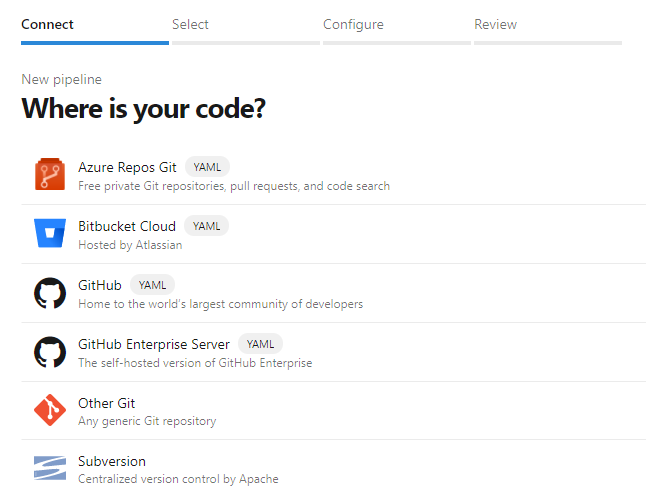
Task: Select Bitbucket Cloud option title
Action: (x=127, y=226)
